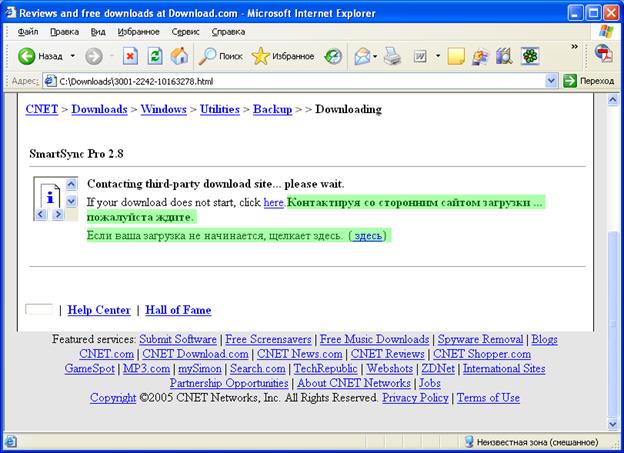Click the Forward arrow button
Screen dimensions: 624x453
click(x=93, y=57)
